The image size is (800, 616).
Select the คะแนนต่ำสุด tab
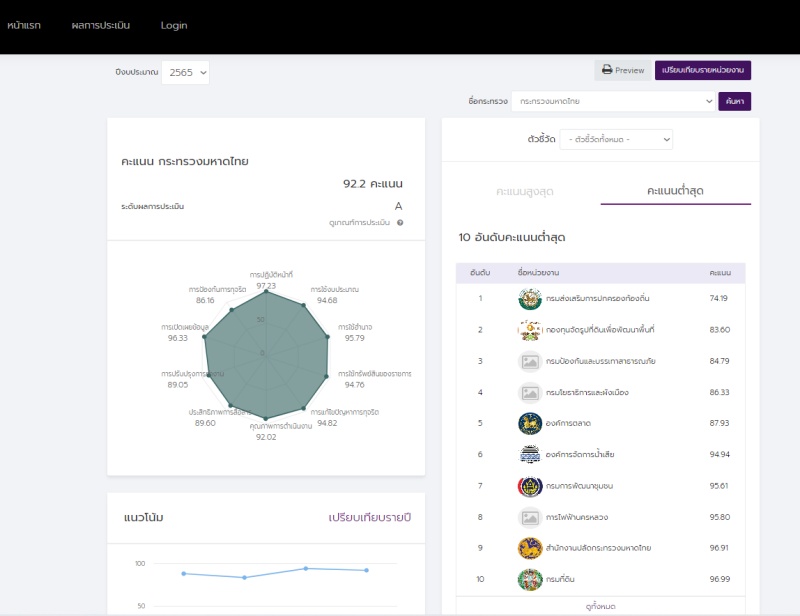(675, 190)
